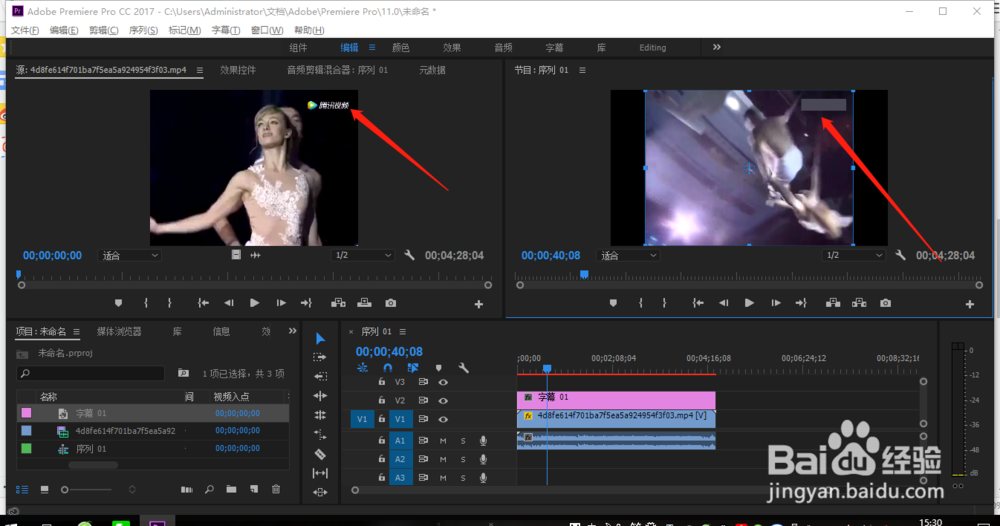Screen dimensions: 1000x526
Task: Delete selected item trash icon
Action: (x=276, y=490)
